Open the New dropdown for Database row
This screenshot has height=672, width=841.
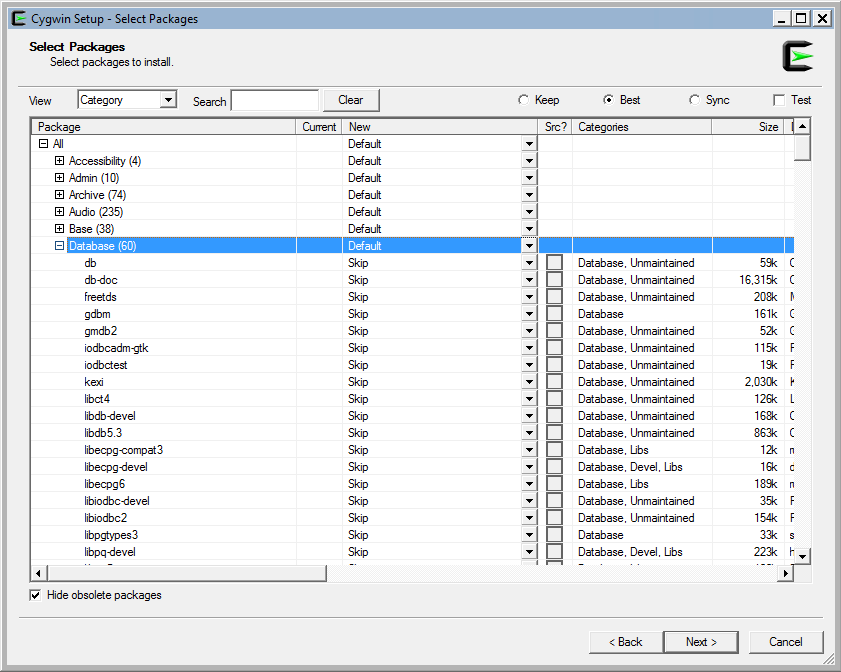click(529, 246)
